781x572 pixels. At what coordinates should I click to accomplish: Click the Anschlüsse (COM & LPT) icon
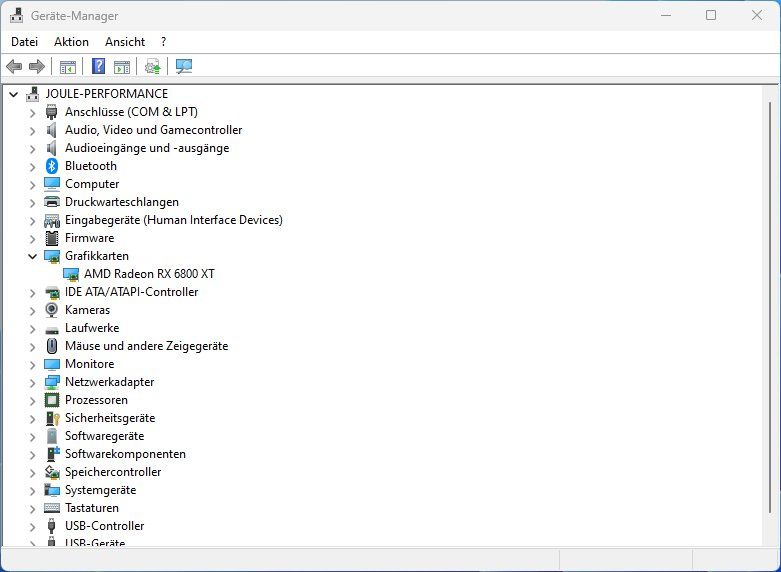tap(51, 112)
